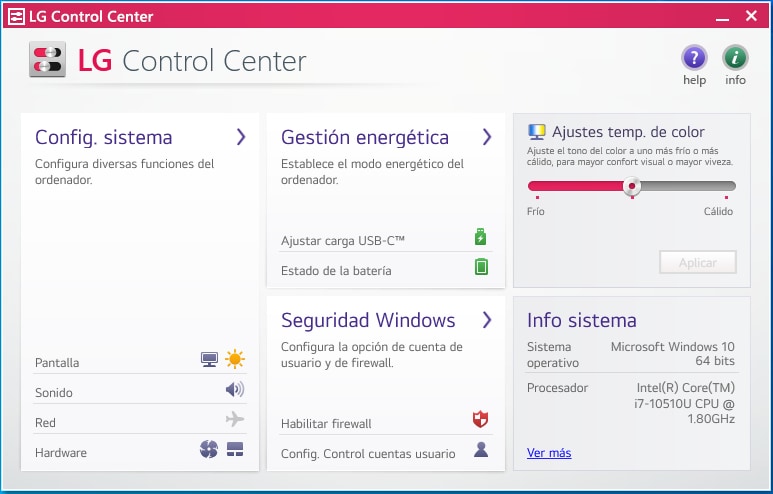This screenshot has width=773, height=494.
Task: Expand Seguridad Windows with its chevron
Action: point(487,320)
